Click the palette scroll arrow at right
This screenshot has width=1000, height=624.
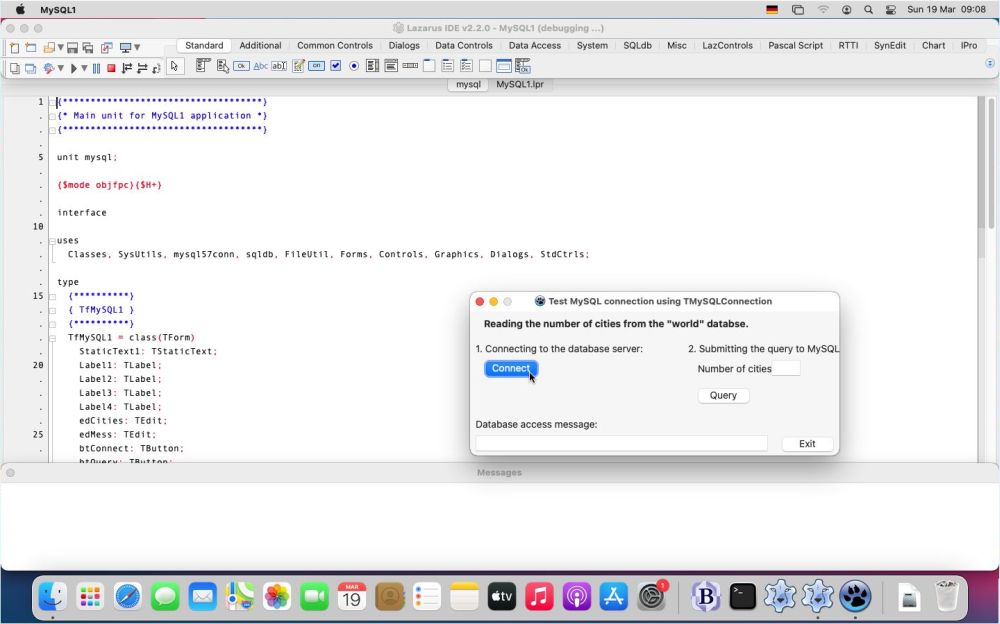tap(990, 63)
